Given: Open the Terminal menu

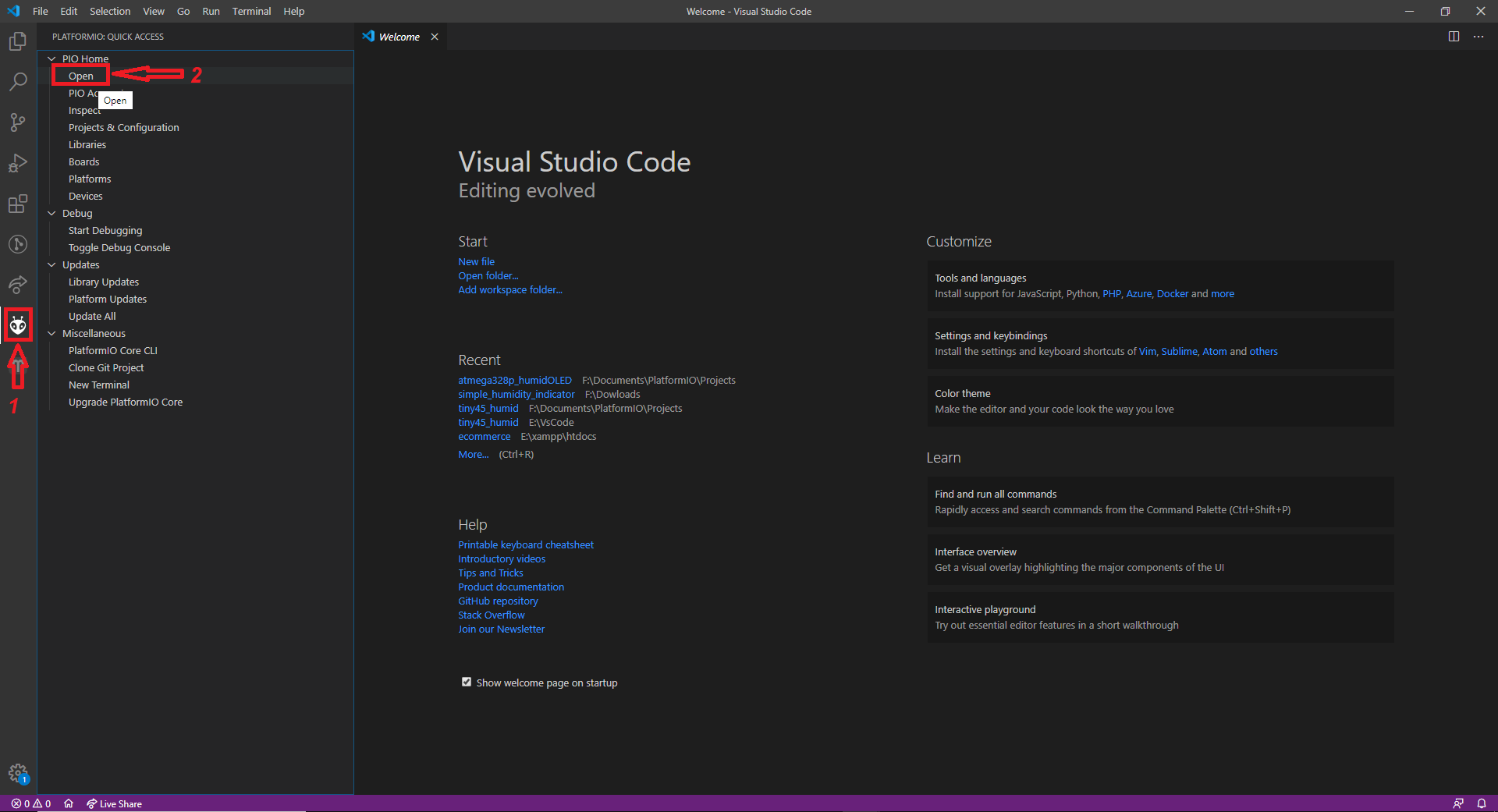Looking at the screenshot, I should click(251, 11).
